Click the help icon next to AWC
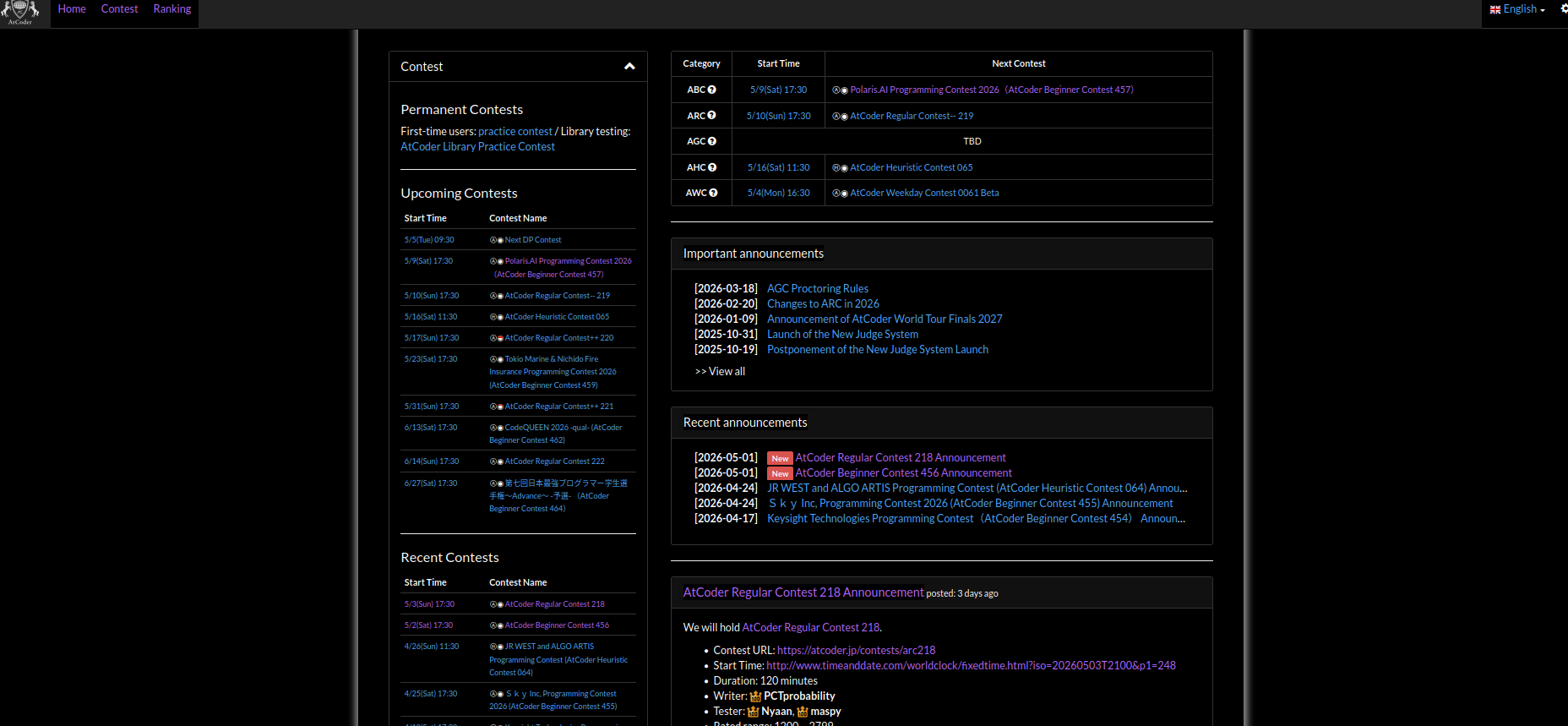Viewport: 1568px width, 726px height. [x=713, y=193]
